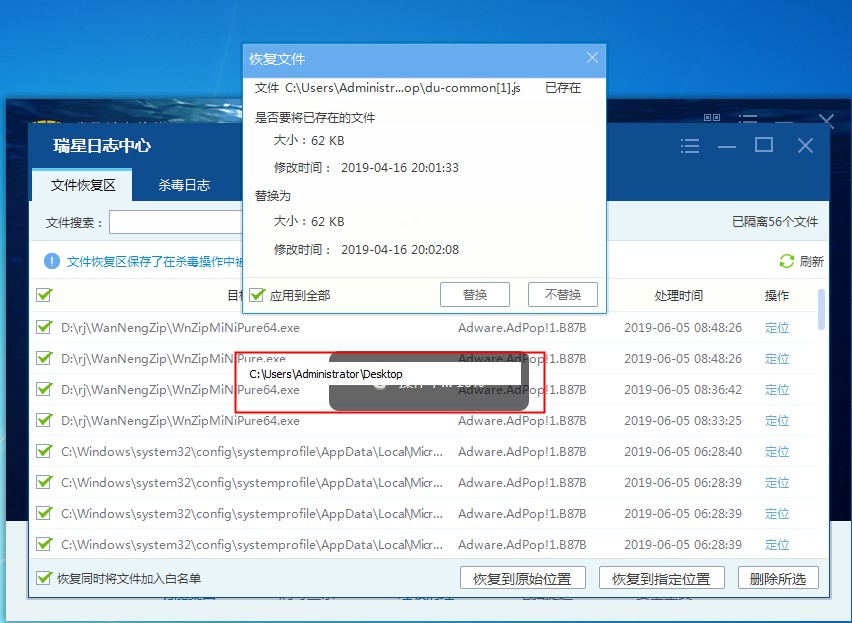This screenshot has height=623, width=852.
Task: Close the 瑞星日志中心 window
Action: click(x=805, y=145)
